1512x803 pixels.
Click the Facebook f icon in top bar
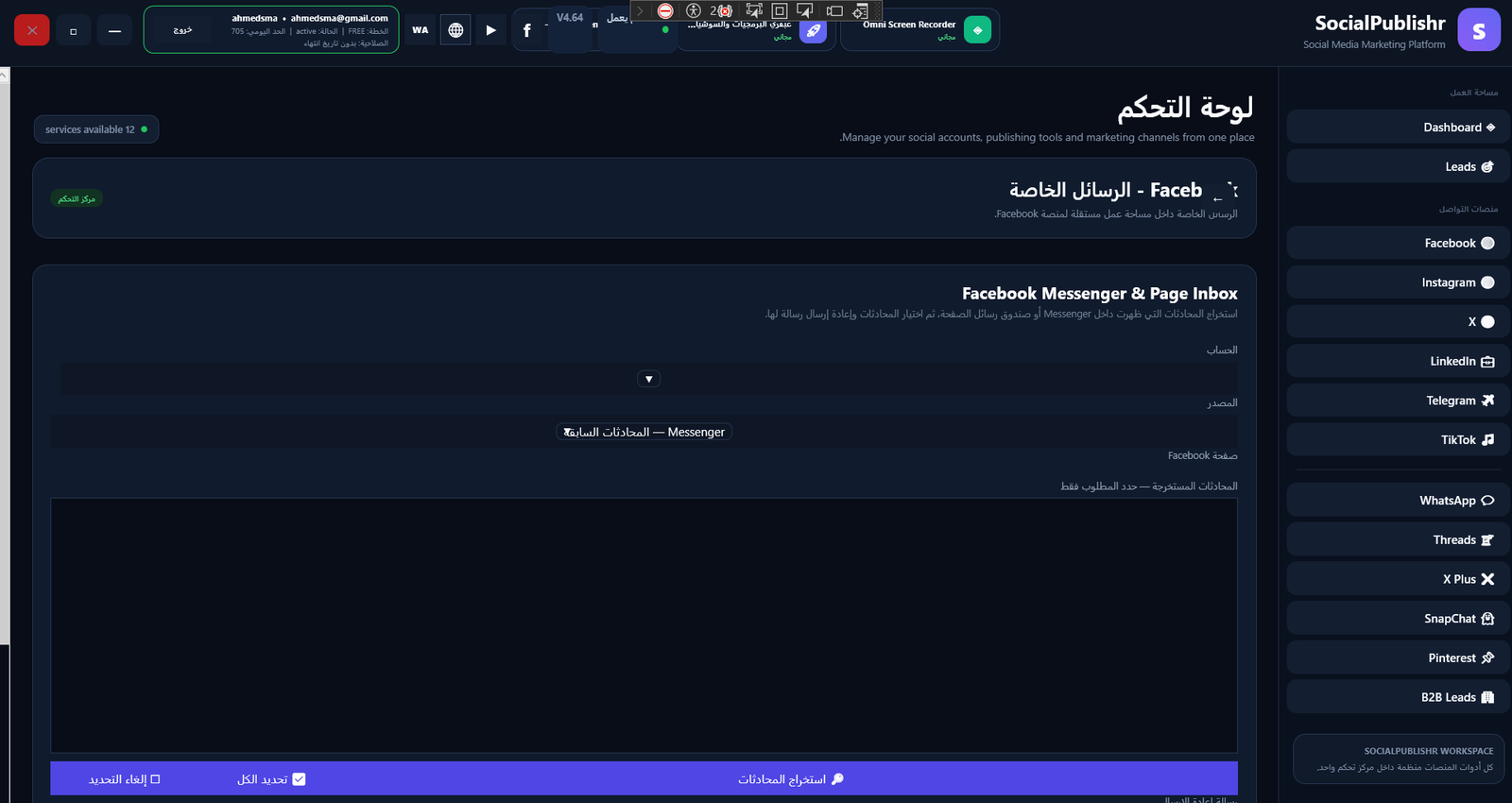tap(526, 30)
